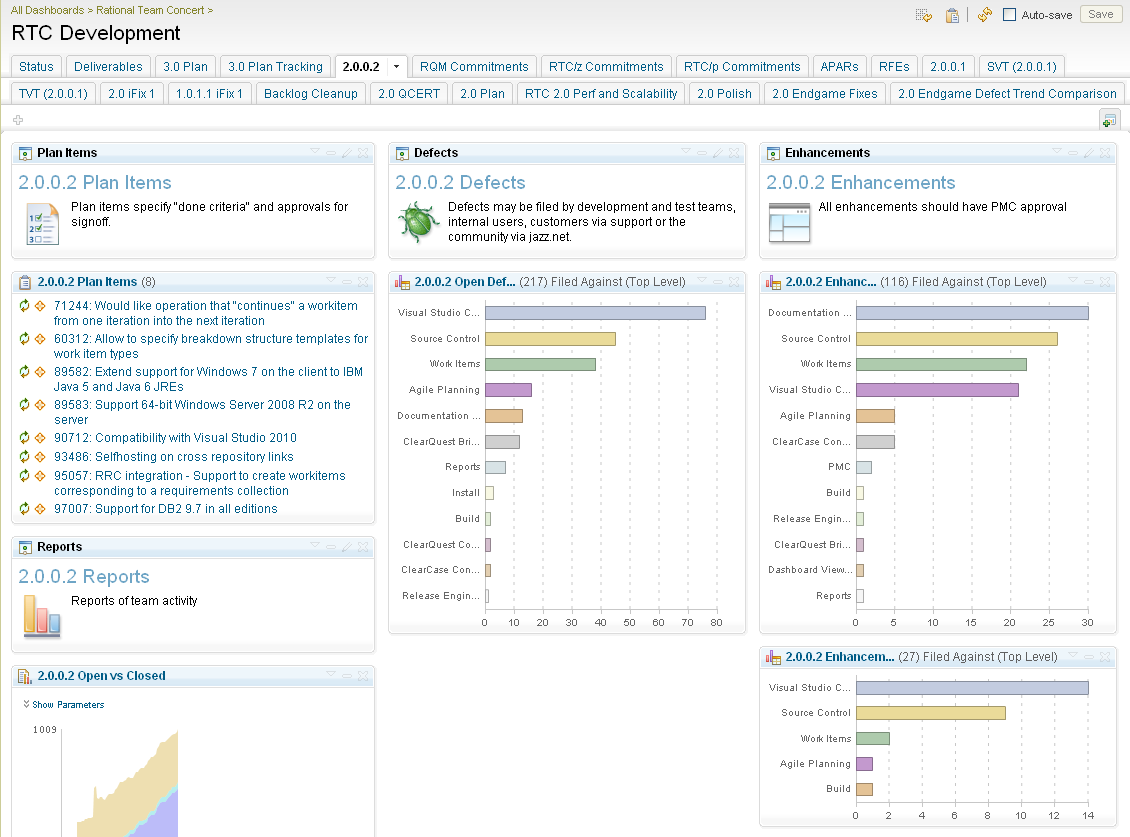Open plan item 97007 Support for DB2 9.7
This screenshot has width=1130, height=837.
click(x=166, y=508)
